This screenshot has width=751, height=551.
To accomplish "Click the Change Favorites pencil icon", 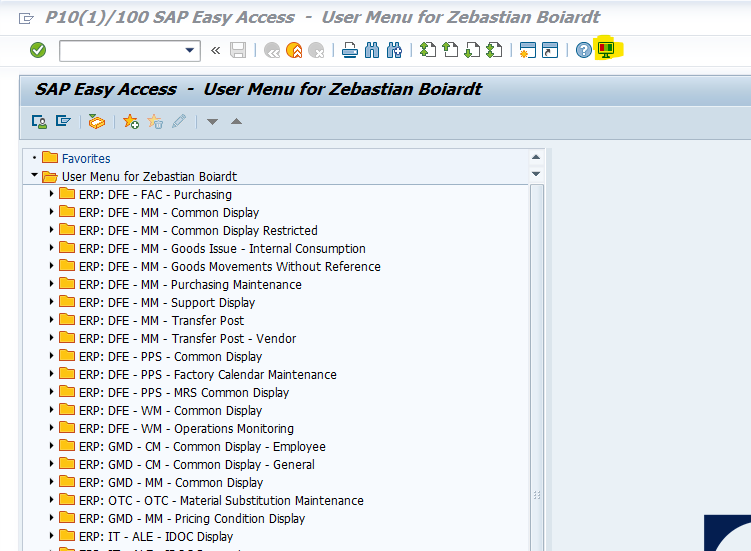I will click(x=179, y=121).
